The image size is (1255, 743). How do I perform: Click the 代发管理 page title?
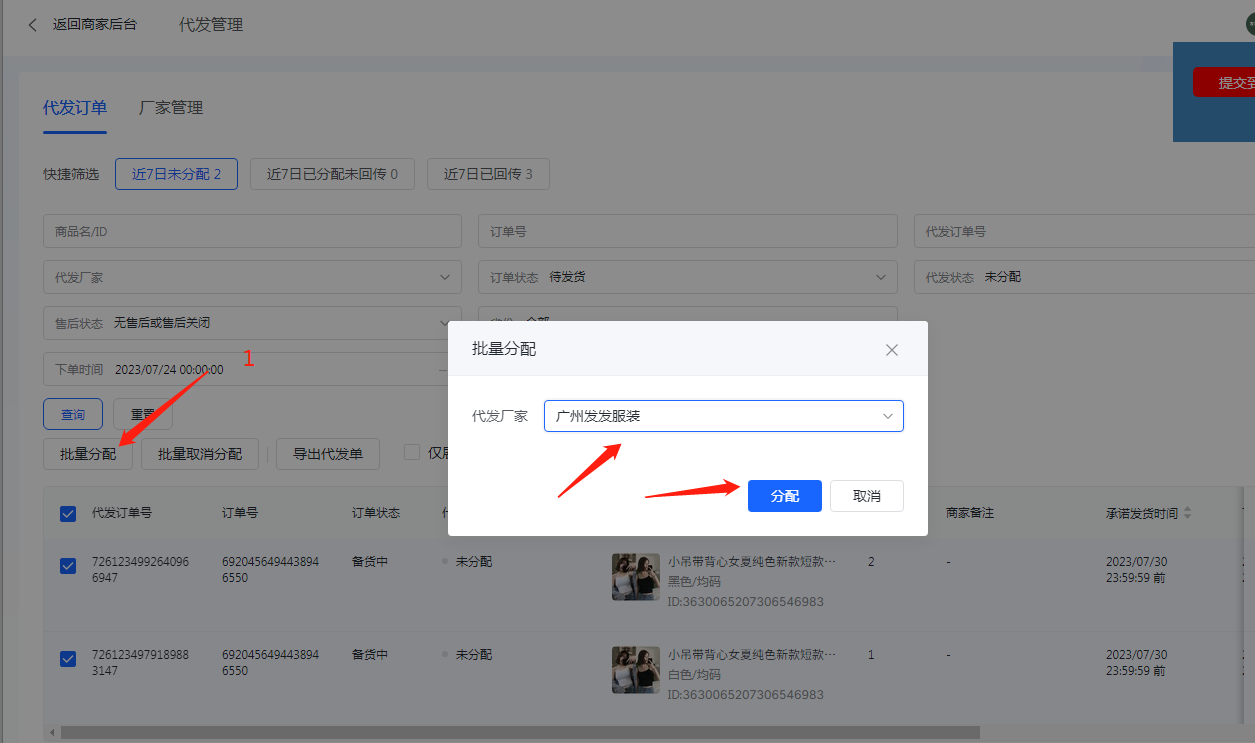pos(211,25)
